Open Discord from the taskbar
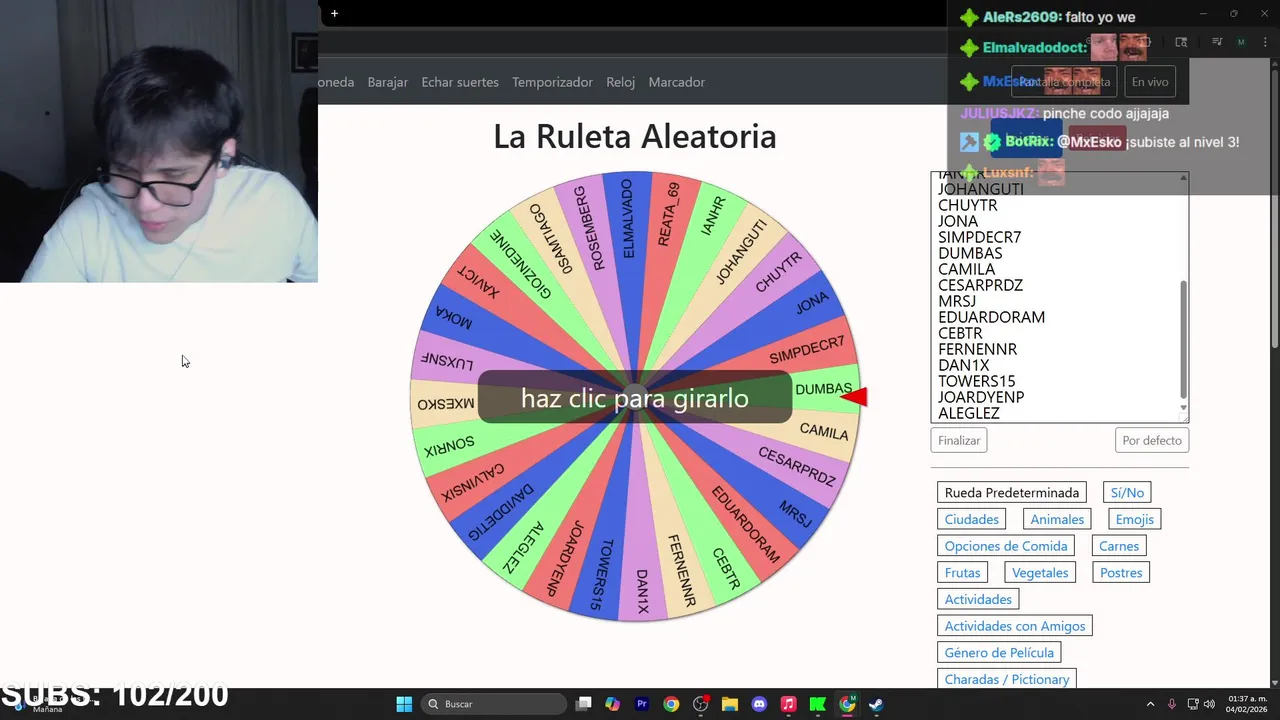The height and width of the screenshot is (720, 1280). point(759,704)
